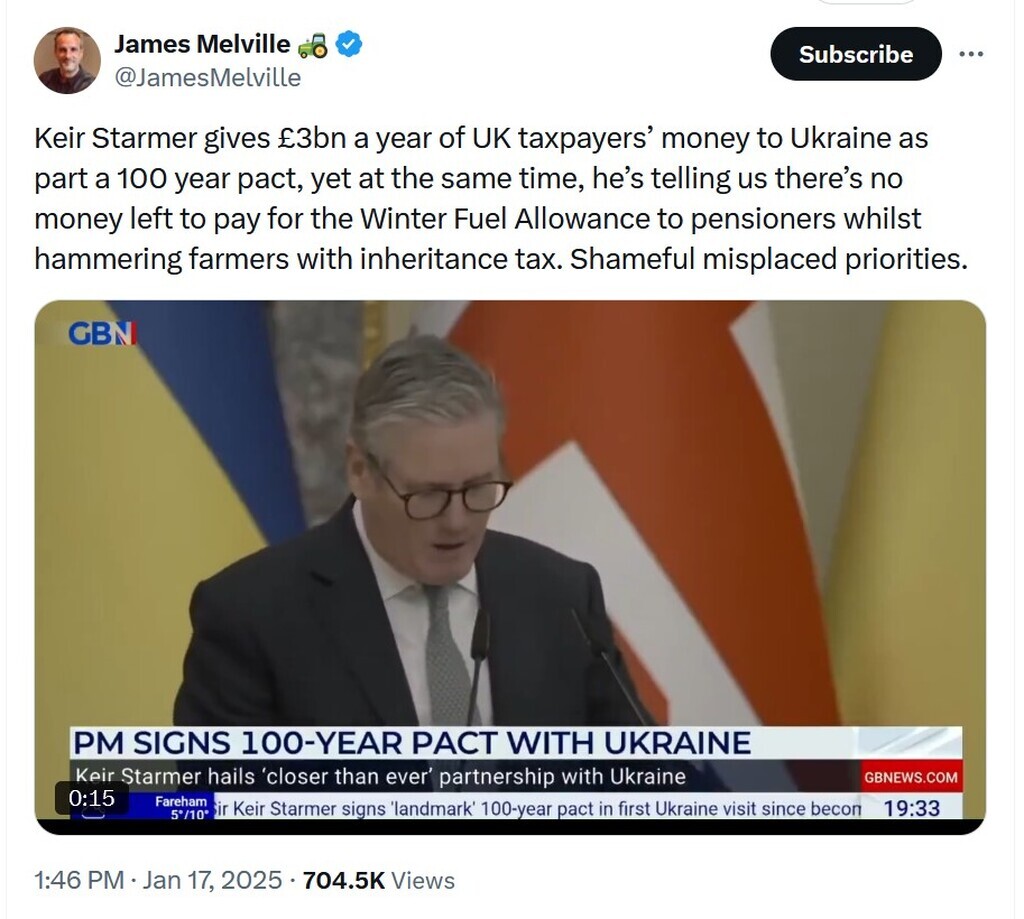Click the GBN logo in the video
Image resolution: width=1024 pixels, height=919 pixels.
pos(102,334)
